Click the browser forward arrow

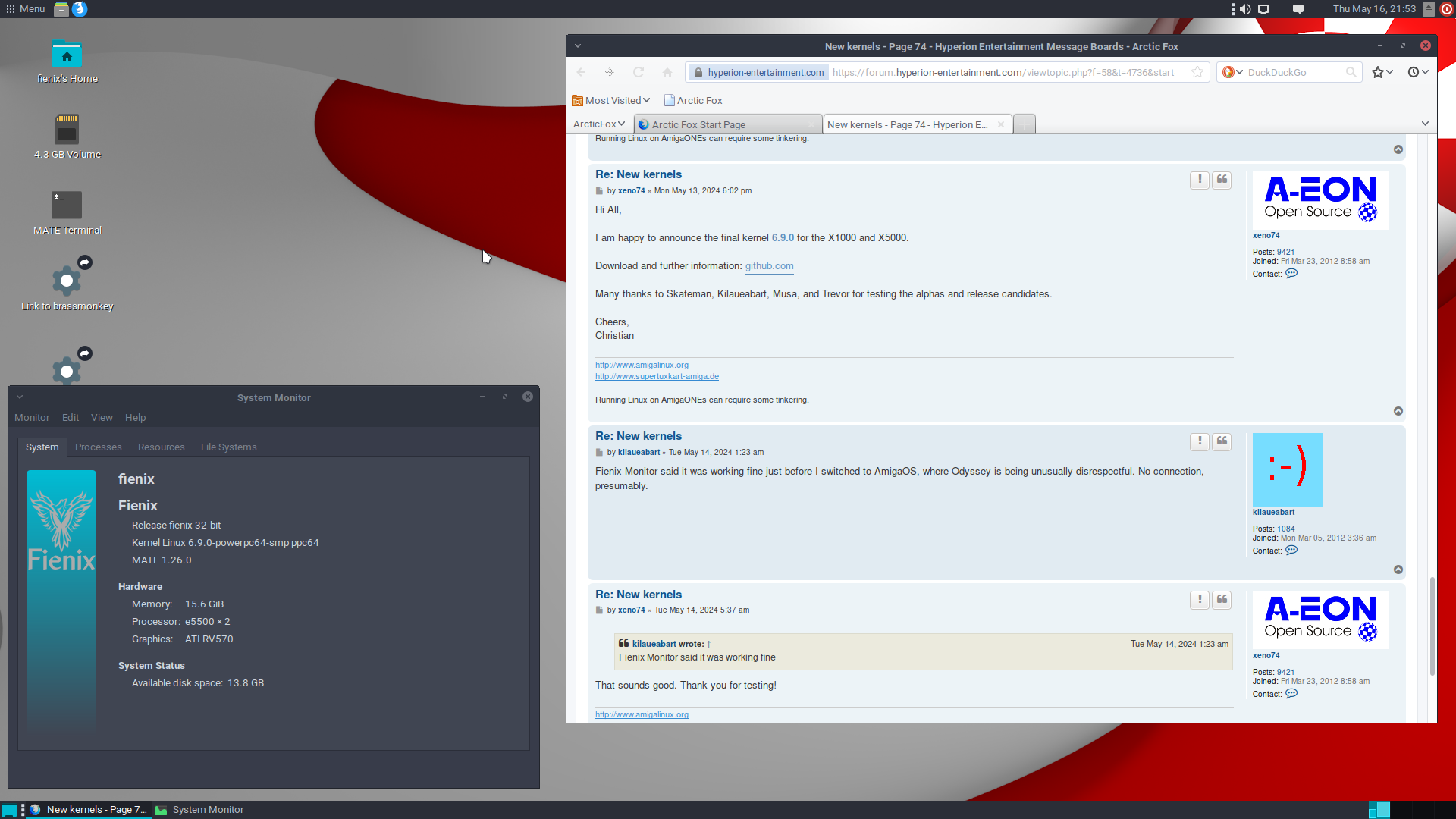click(x=610, y=72)
